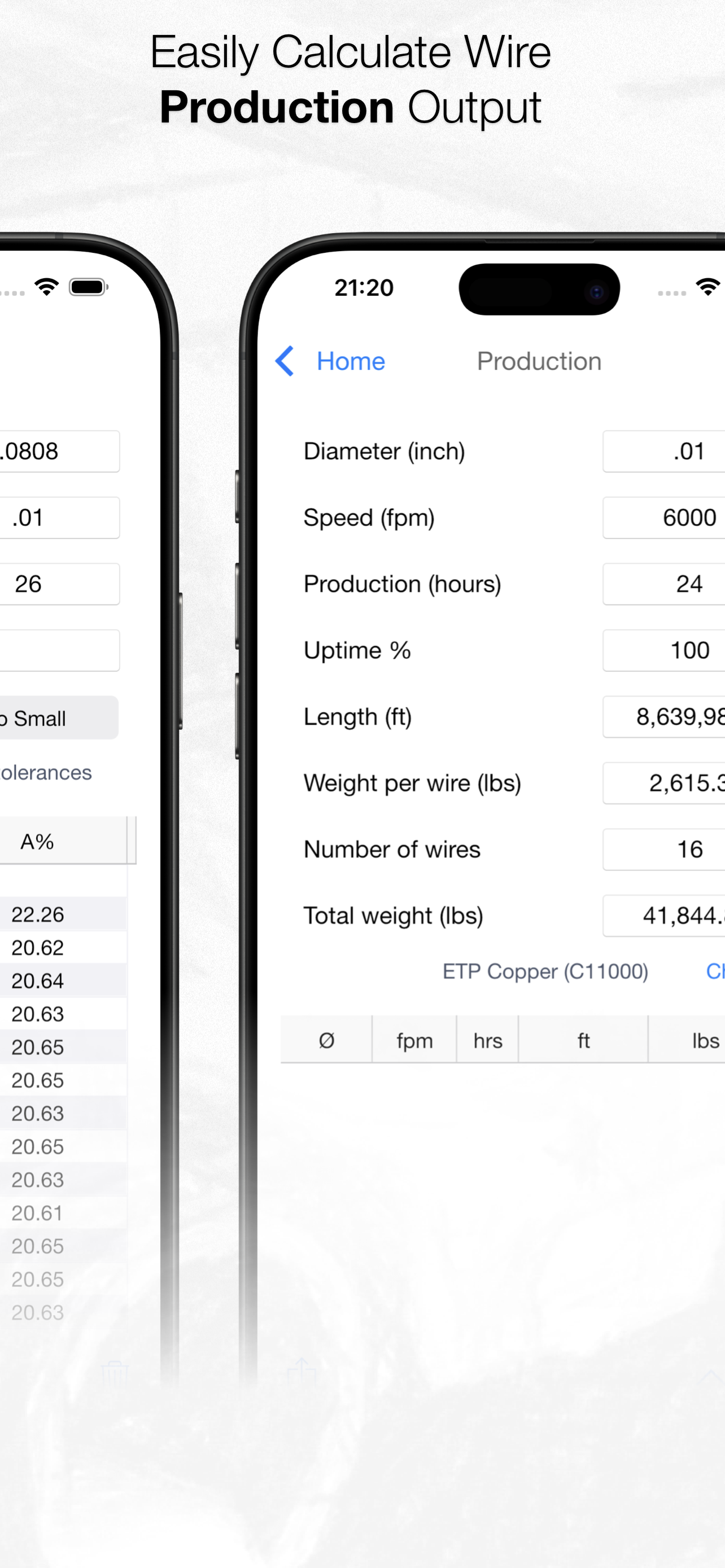Tap the Tolerances link on left phone
725x1568 pixels.
tap(46, 773)
